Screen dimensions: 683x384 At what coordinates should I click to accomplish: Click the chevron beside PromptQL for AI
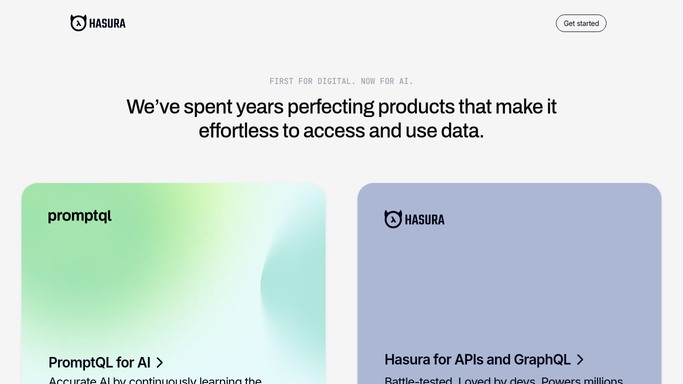point(159,363)
